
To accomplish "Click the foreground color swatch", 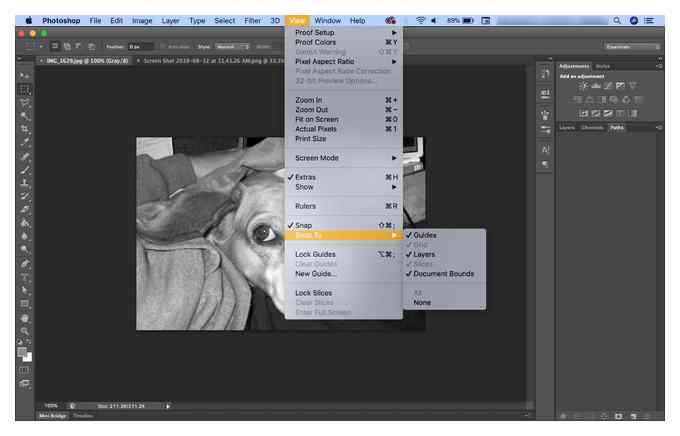I will click(x=22, y=352).
